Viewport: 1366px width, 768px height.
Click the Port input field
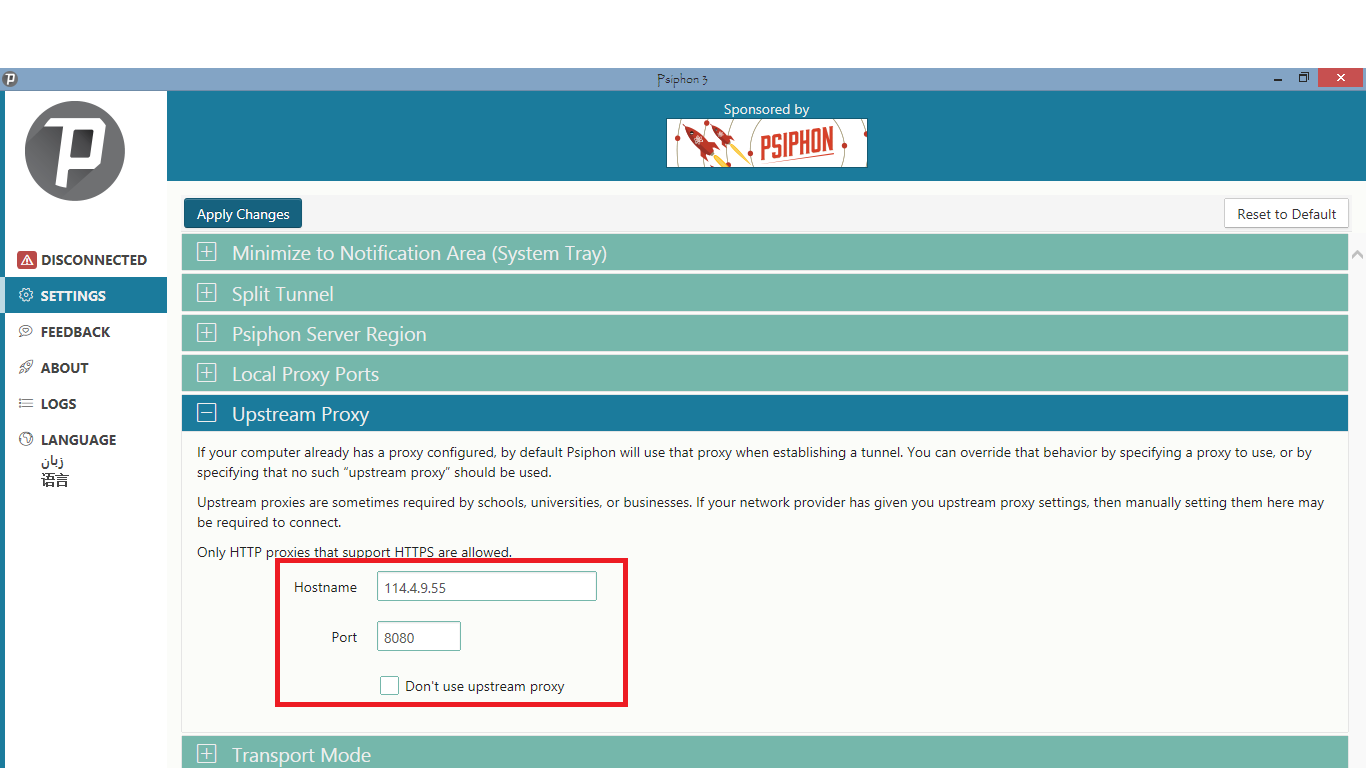[419, 637]
